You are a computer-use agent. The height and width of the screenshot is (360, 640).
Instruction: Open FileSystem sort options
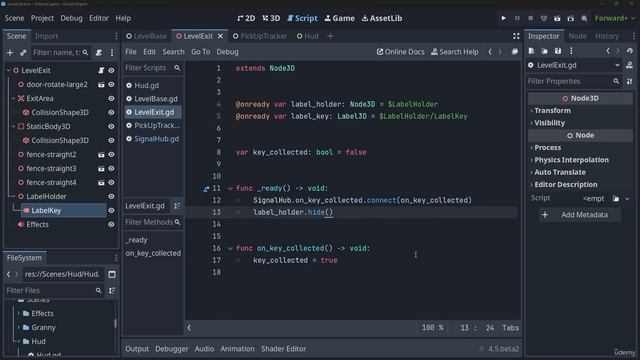112,291
